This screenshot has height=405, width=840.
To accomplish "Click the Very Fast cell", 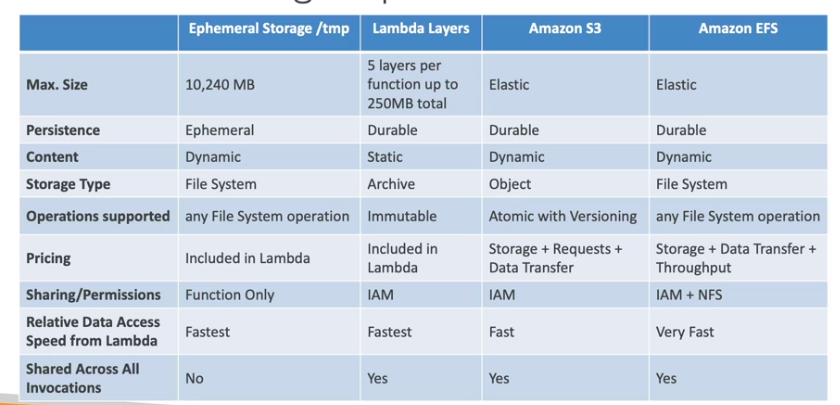I will [685, 332].
